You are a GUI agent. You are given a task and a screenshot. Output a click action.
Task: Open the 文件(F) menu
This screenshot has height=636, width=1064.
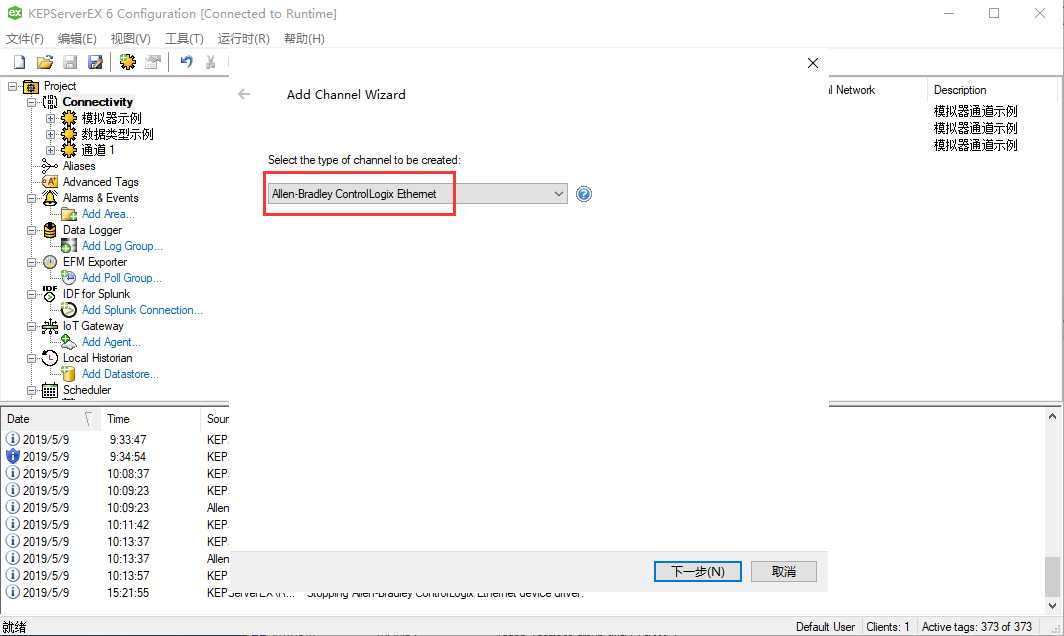coord(24,39)
